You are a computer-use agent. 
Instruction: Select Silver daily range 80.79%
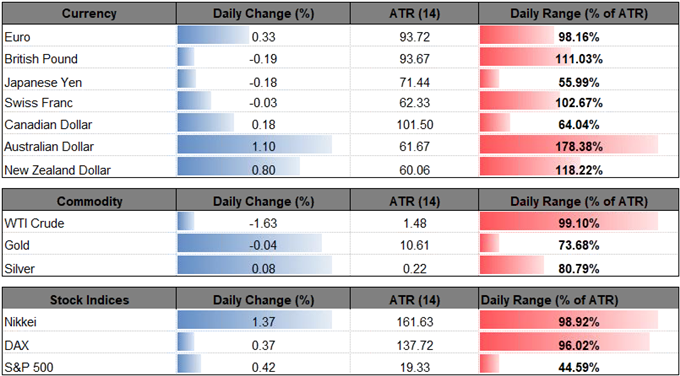tap(579, 268)
